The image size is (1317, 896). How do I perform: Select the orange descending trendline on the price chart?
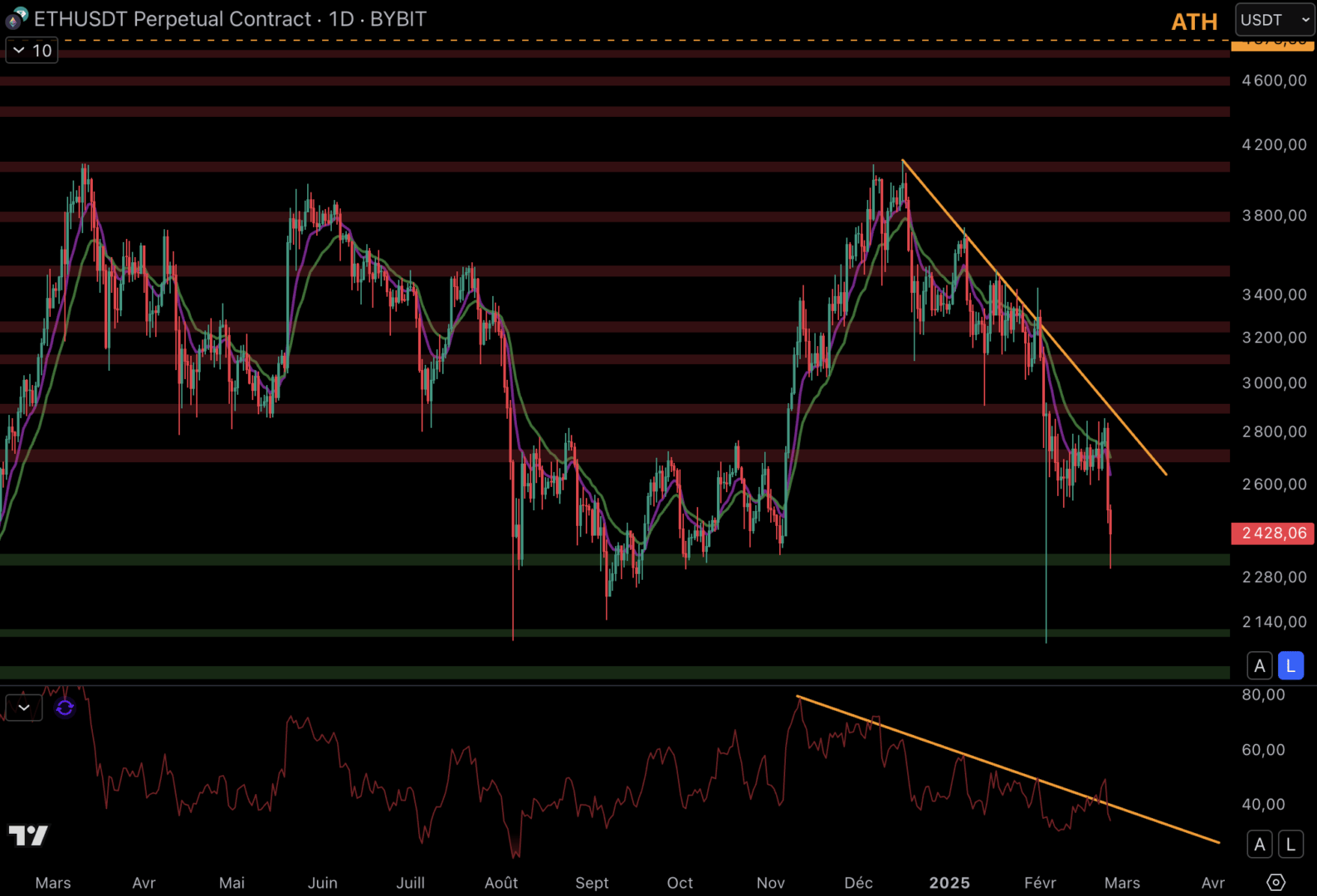tap(1034, 317)
